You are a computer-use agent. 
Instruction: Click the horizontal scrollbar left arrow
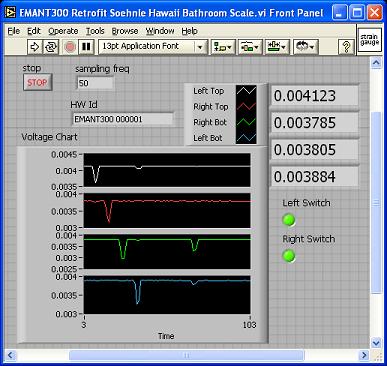(11, 355)
